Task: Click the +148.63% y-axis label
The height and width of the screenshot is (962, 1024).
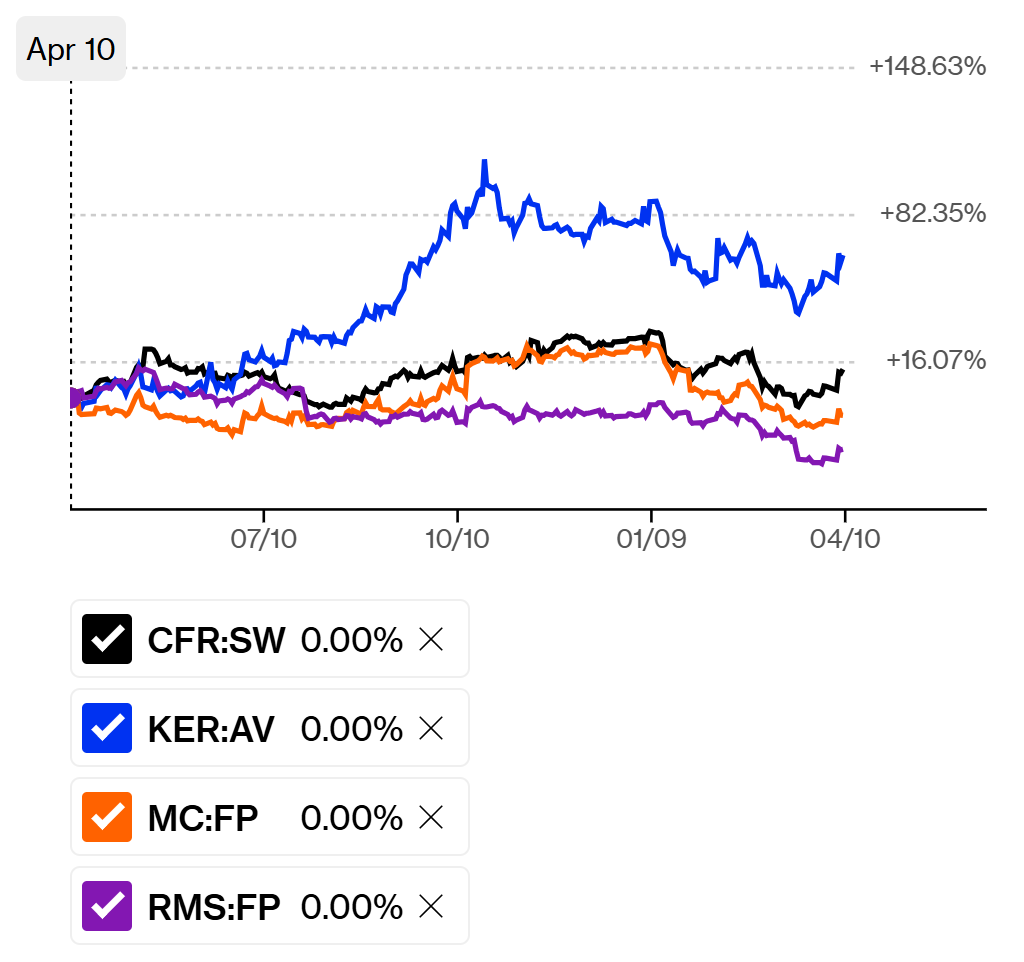Action: click(927, 67)
